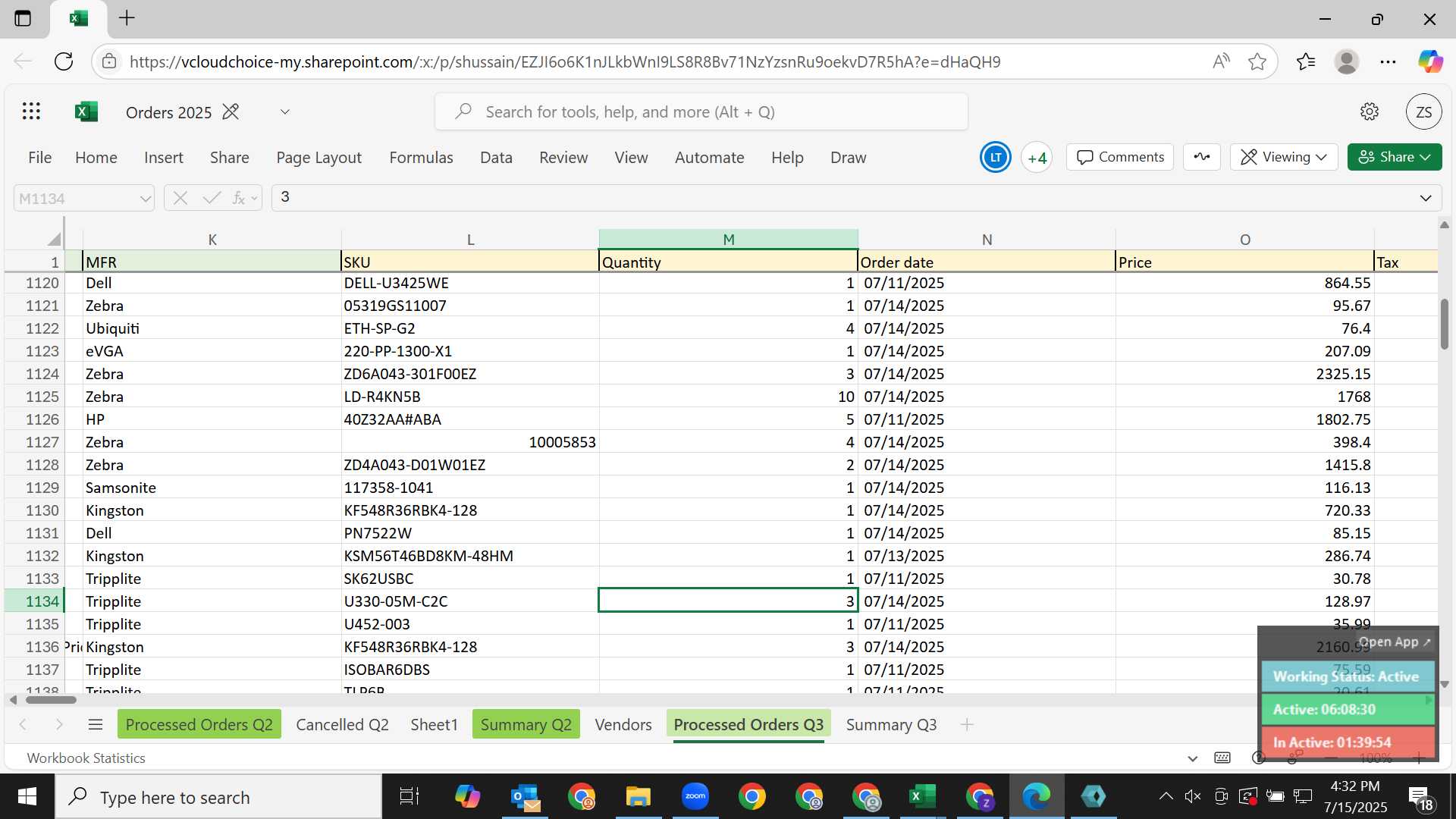Expand the status bar chevron
The width and height of the screenshot is (1456, 819).
point(1192,758)
